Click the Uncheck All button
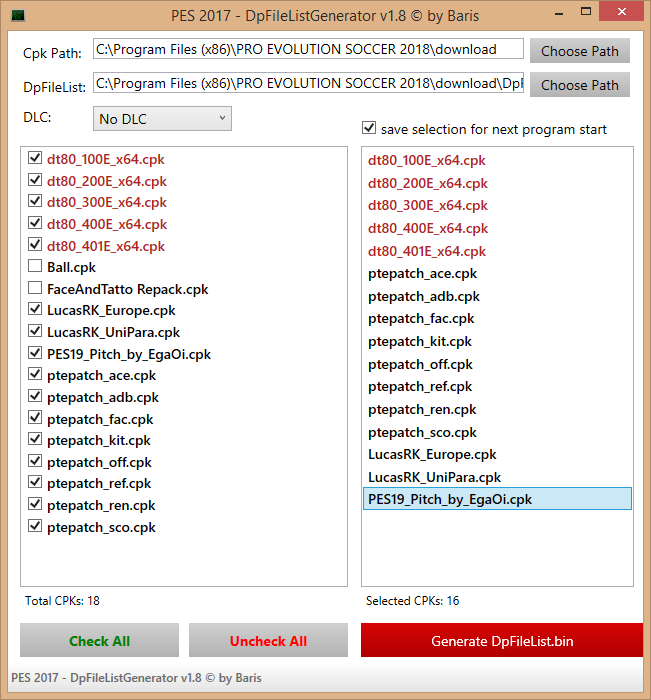The width and height of the screenshot is (651, 700). click(268, 640)
